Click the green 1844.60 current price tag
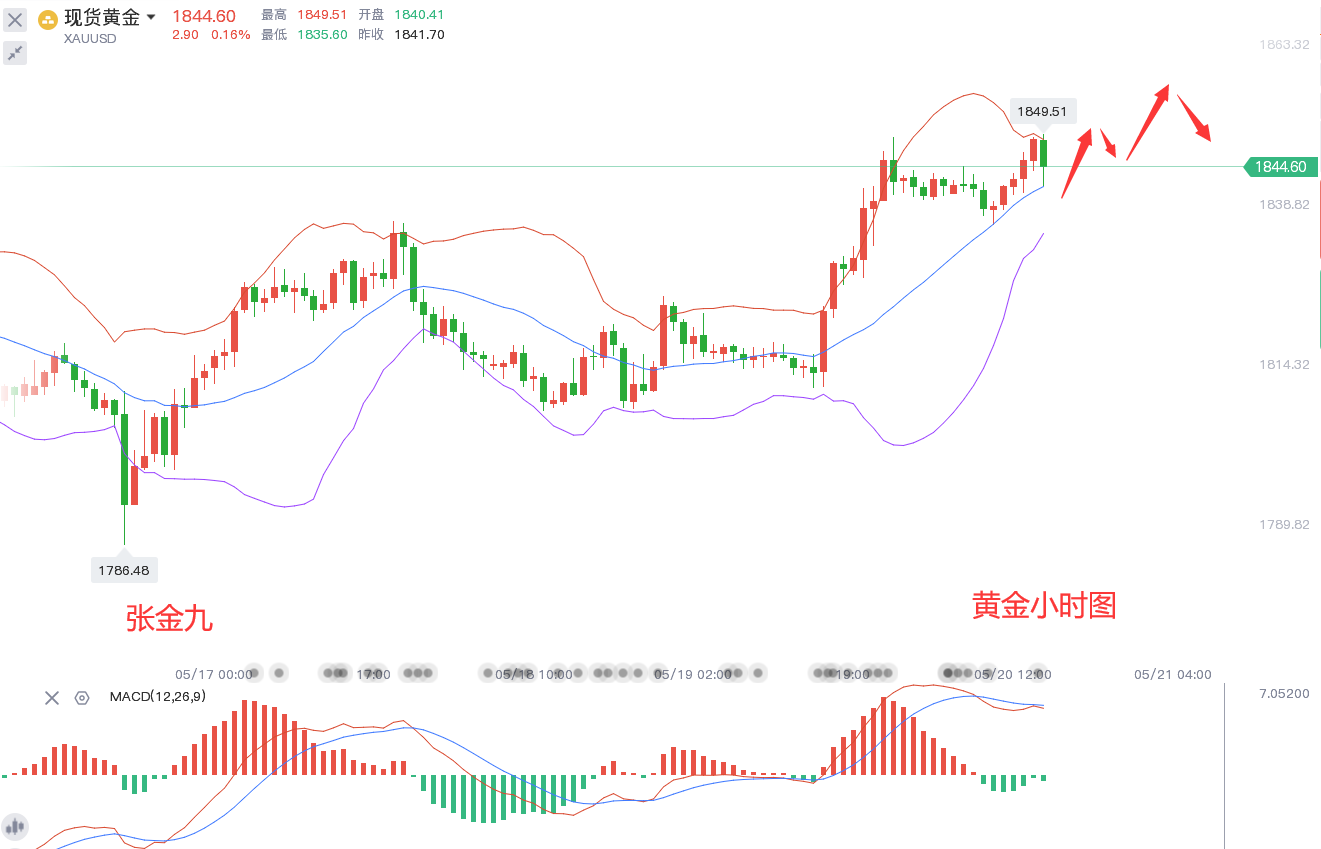 tap(1280, 167)
